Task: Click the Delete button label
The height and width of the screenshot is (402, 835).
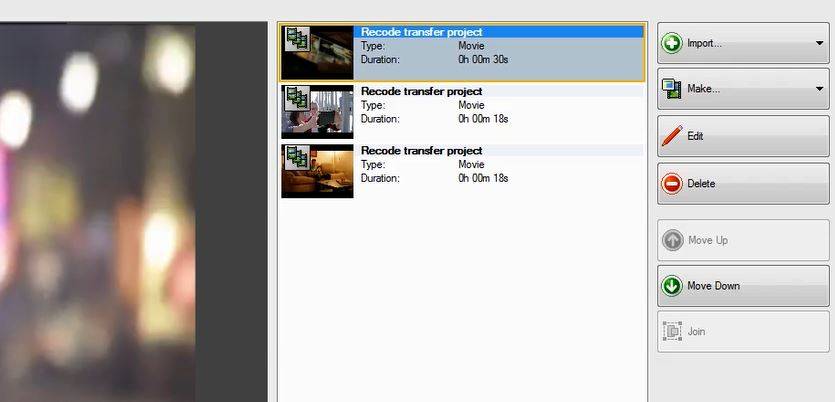Action: [701, 184]
